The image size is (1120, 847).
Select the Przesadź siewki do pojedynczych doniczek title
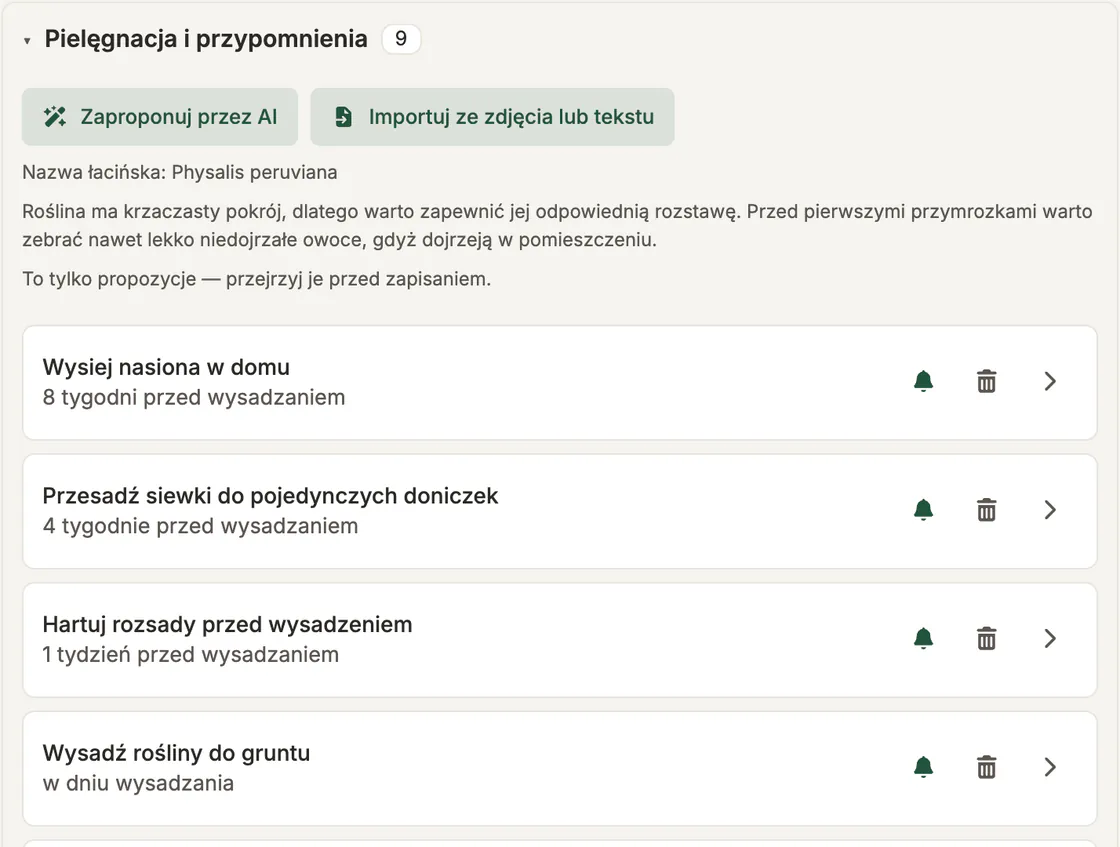270,496
